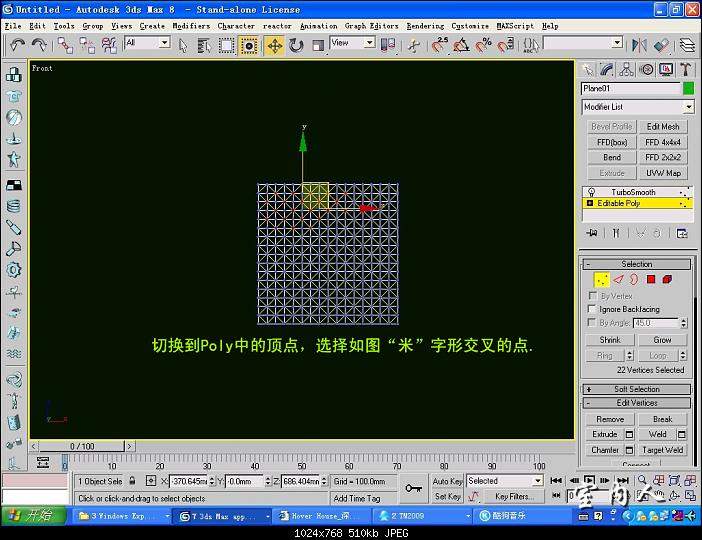The image size is (702, 540).
Task: Toggle Absolute/Offset transform type-in mode
Action: click(151, 481)
